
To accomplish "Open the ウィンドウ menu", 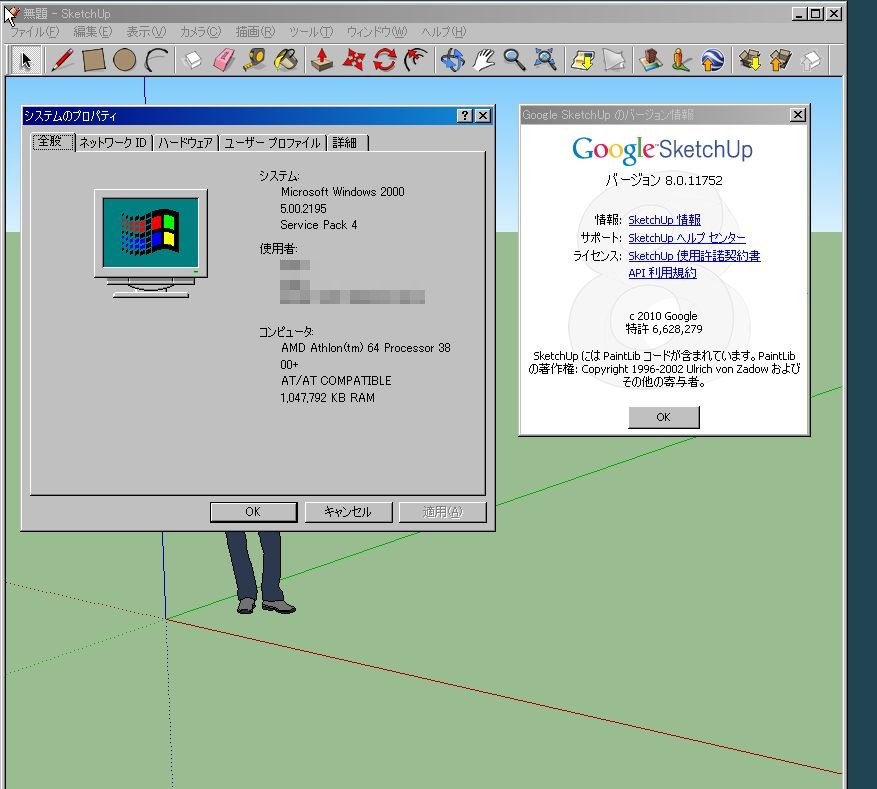I will tap(377, 32).
